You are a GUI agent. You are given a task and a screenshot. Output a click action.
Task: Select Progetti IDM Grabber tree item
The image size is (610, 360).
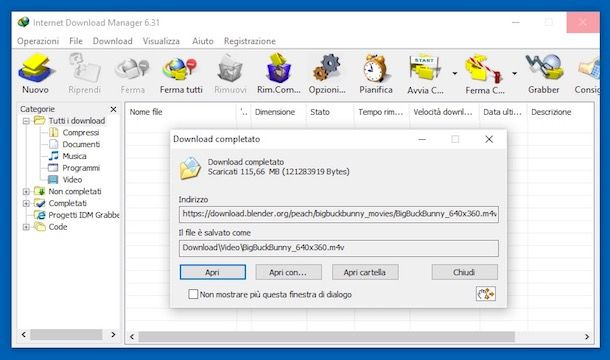[84, 215]
